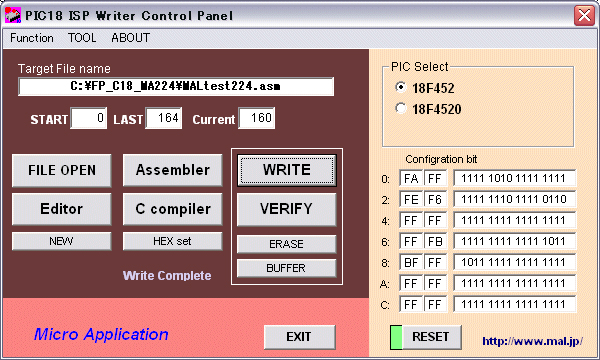Click the PIC18 ISP Writer title bar icon
The width and height of the screenshot is (600, 360).
(13, 16)
